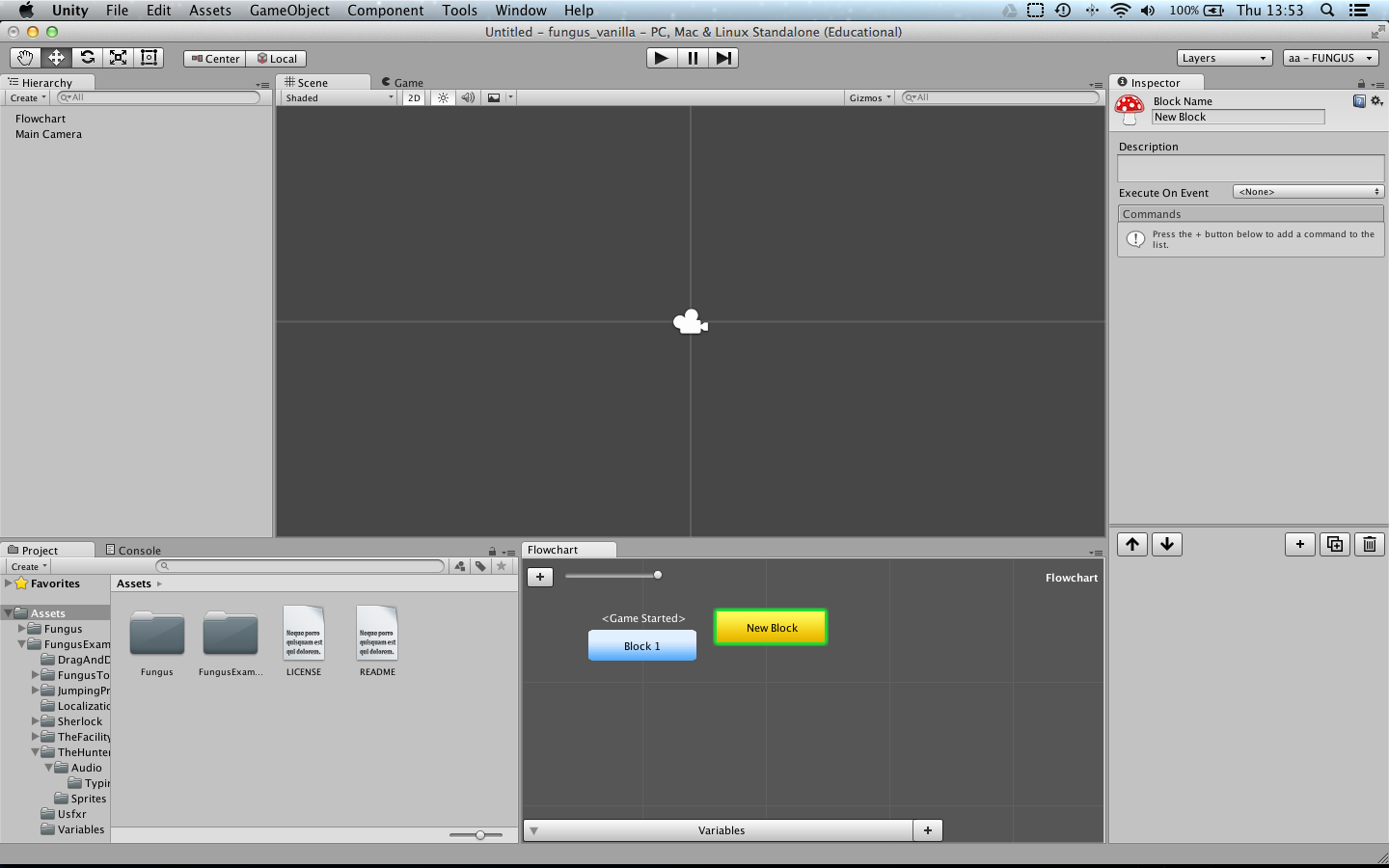The height and width of the screenshot is (868, 1389).
Task: Expand the Favorites tree item
Action: pyautogui.click(x=9, y=583)
